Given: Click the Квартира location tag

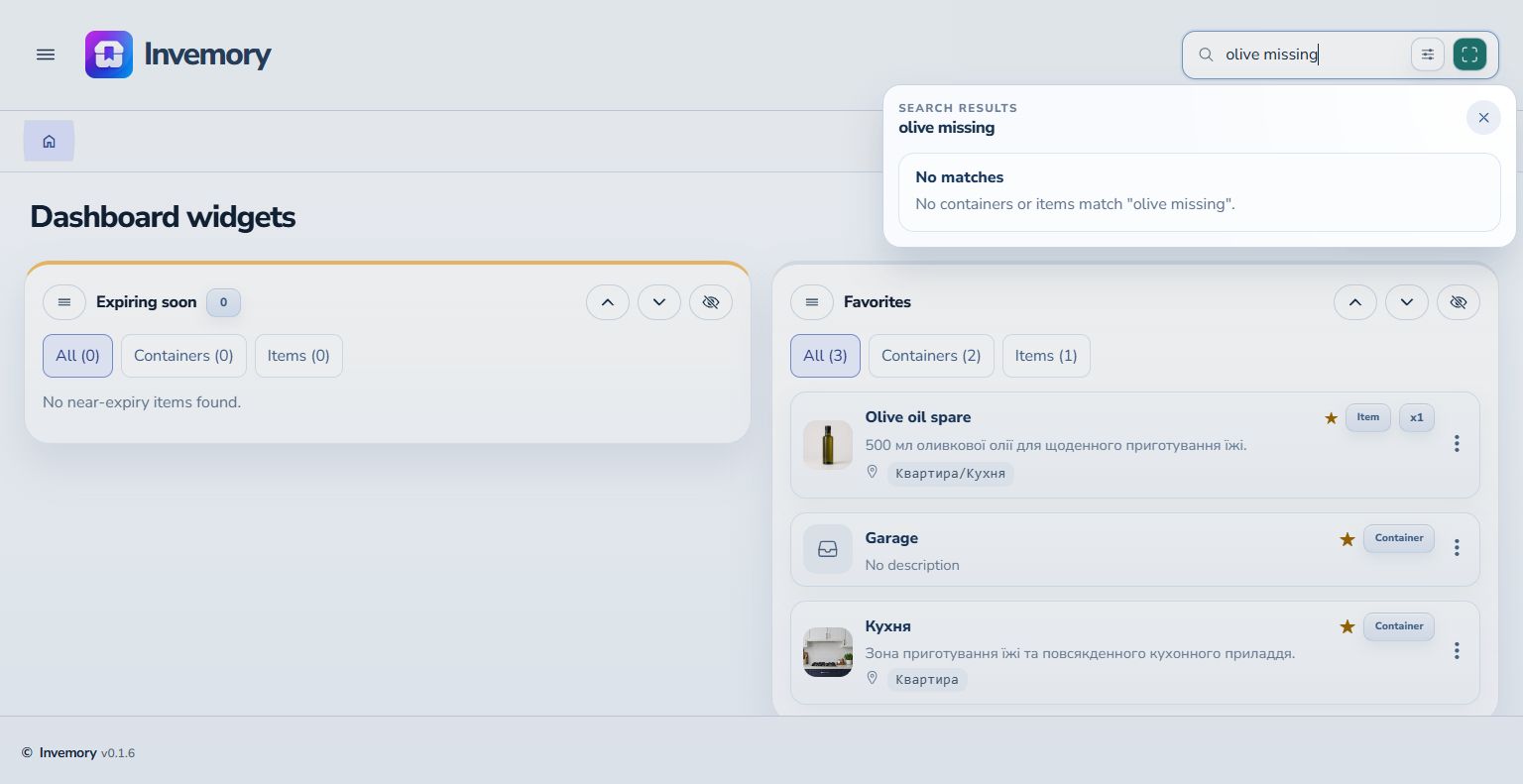Looking at the screenshot, I should pyautogui.click(x=926, y=680).
